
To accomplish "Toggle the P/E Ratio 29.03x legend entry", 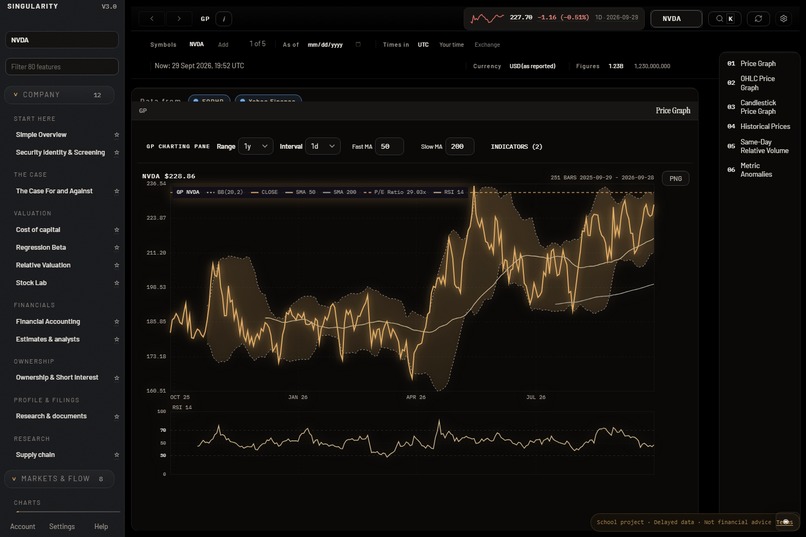I will tap(395, 192).
